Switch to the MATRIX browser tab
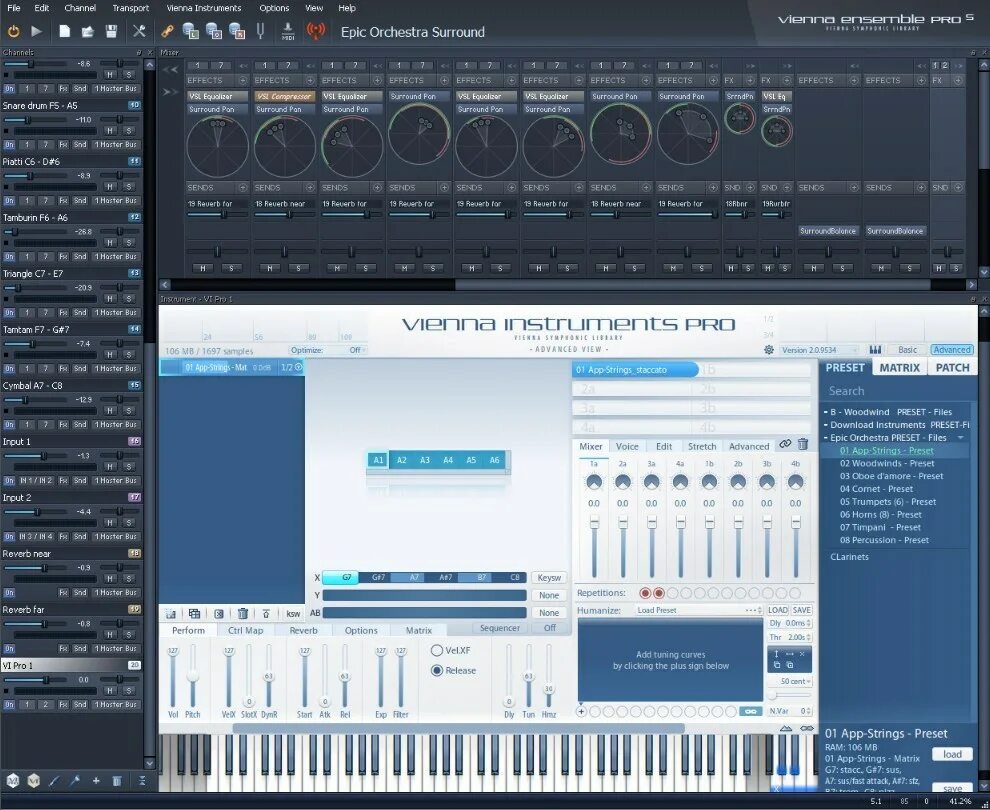Viewport: 990px width, 810px height. [x=900, y=367]
